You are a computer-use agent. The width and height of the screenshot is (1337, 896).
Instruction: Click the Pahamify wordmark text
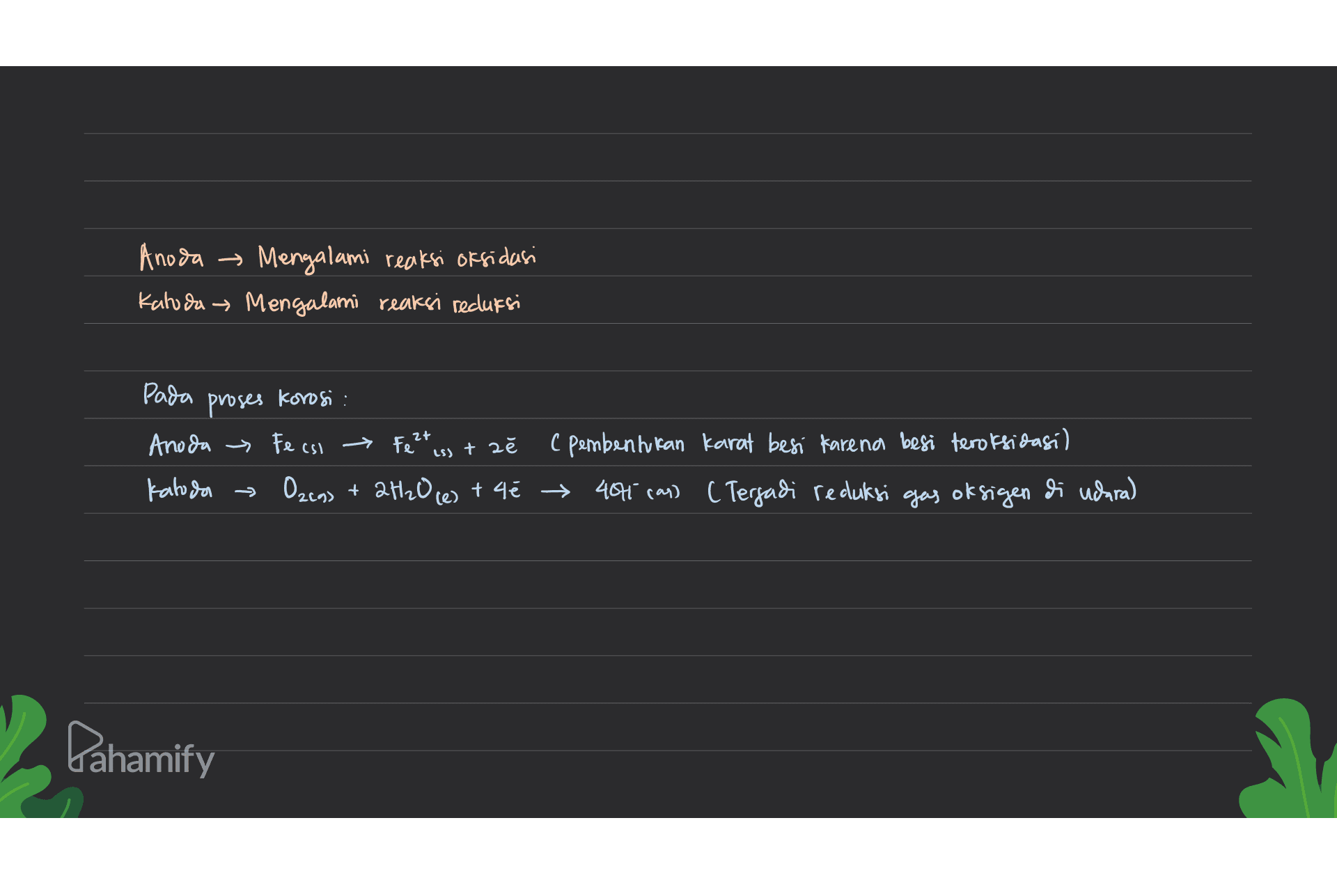pyautogui.click(x=152, y=760)
